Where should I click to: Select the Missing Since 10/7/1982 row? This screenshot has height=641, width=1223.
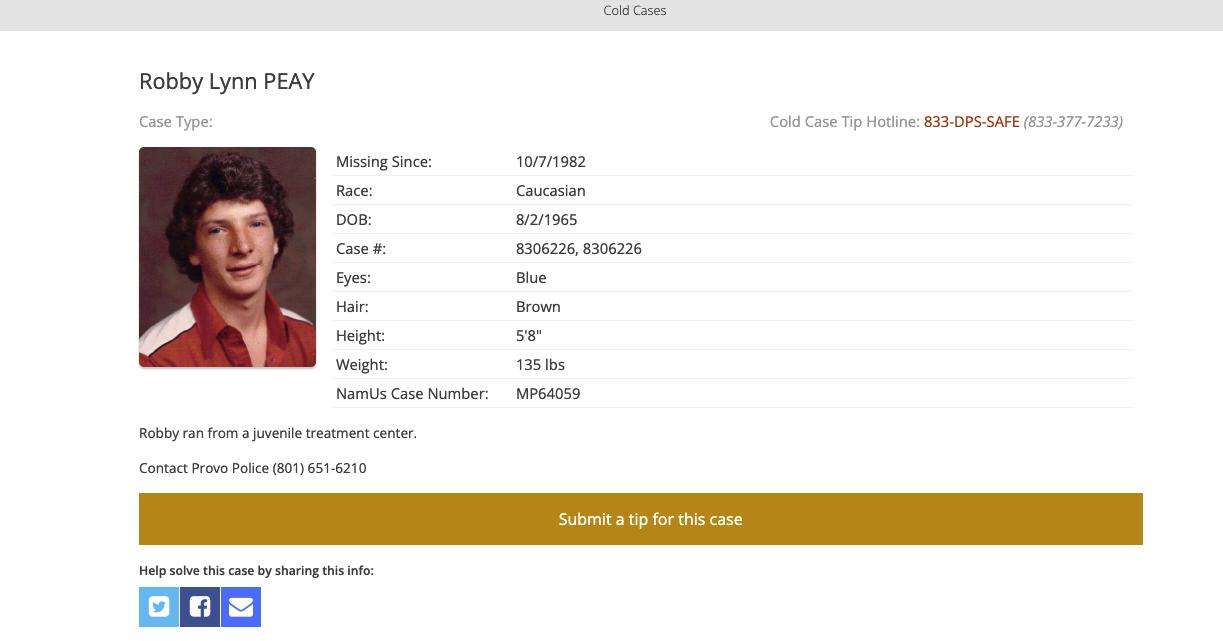pyautogui.click(x=550, y=161)
